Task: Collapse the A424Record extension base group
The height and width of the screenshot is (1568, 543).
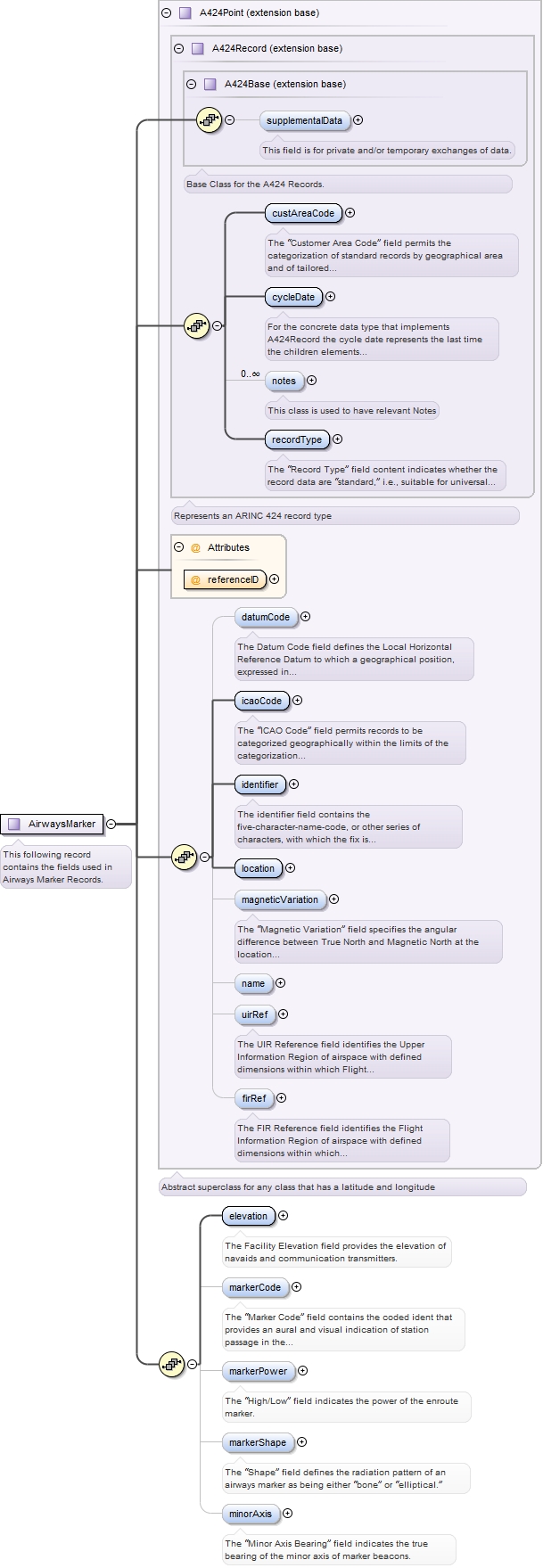Action: pos(179,49)
